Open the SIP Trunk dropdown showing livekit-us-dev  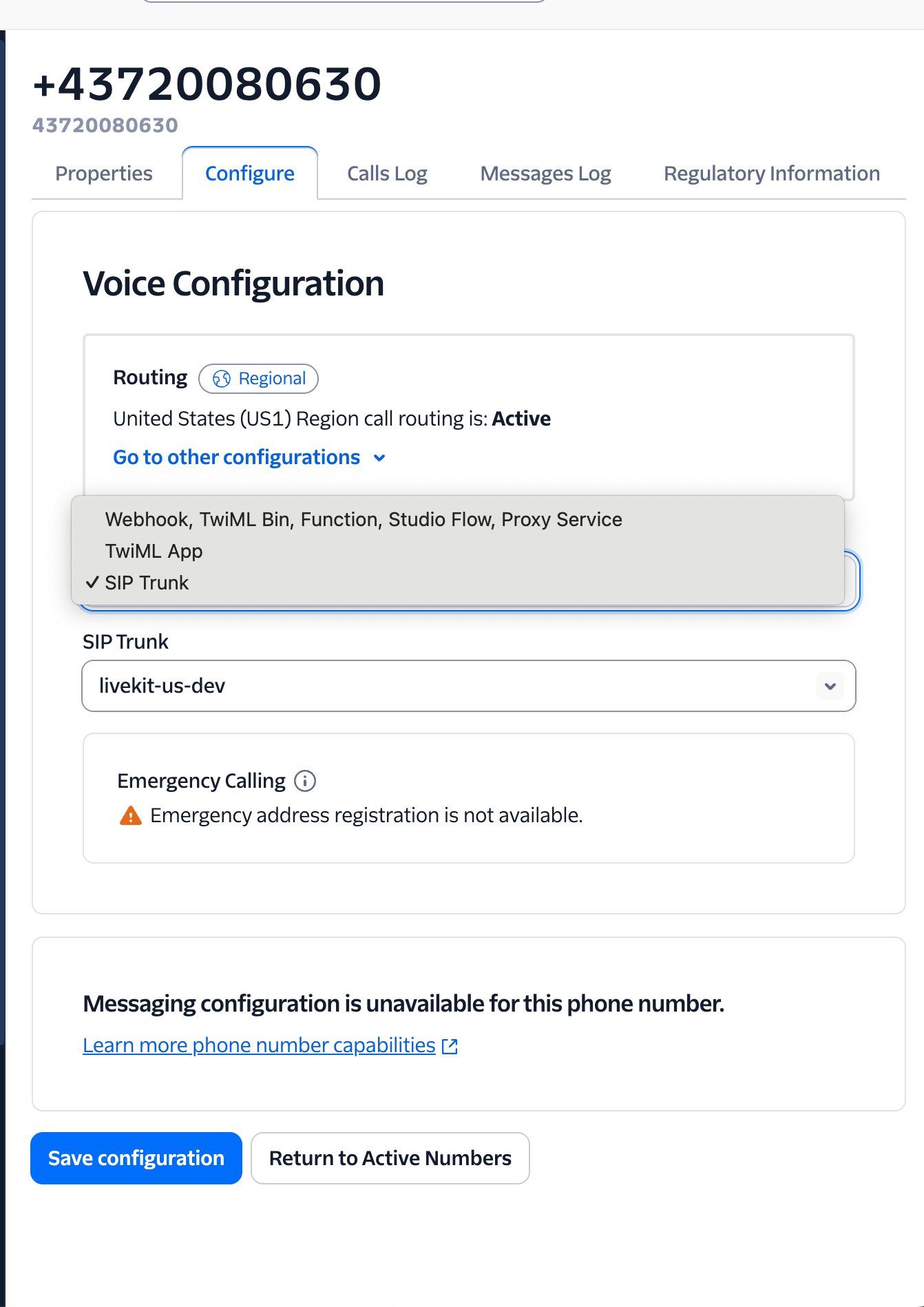point(468,685)
